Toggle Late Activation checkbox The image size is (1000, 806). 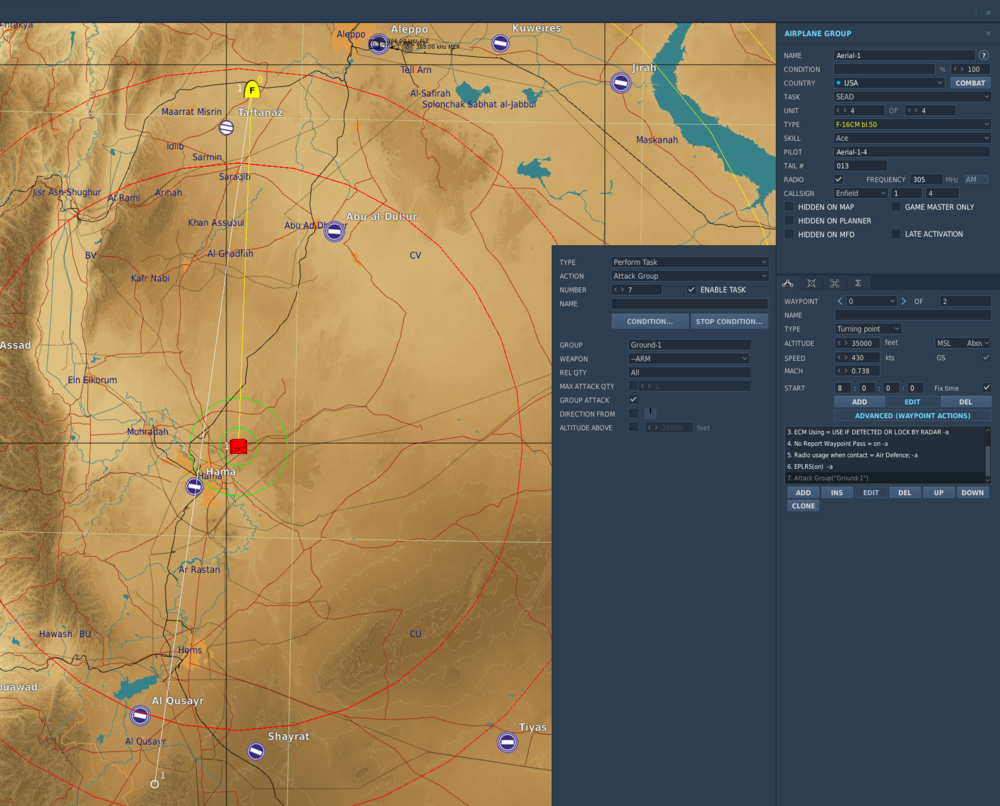click(896, 234)
